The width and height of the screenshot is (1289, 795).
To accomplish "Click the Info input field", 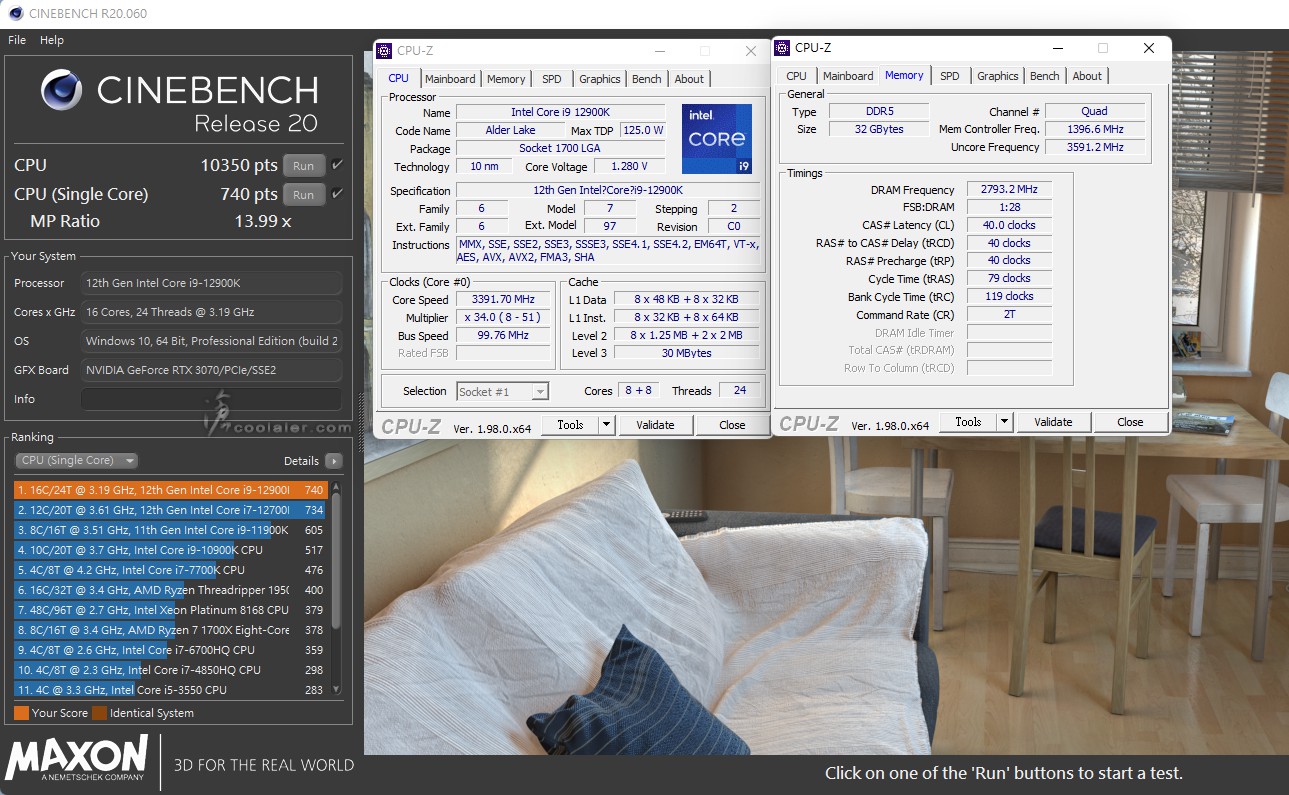I will pos(211,399).
